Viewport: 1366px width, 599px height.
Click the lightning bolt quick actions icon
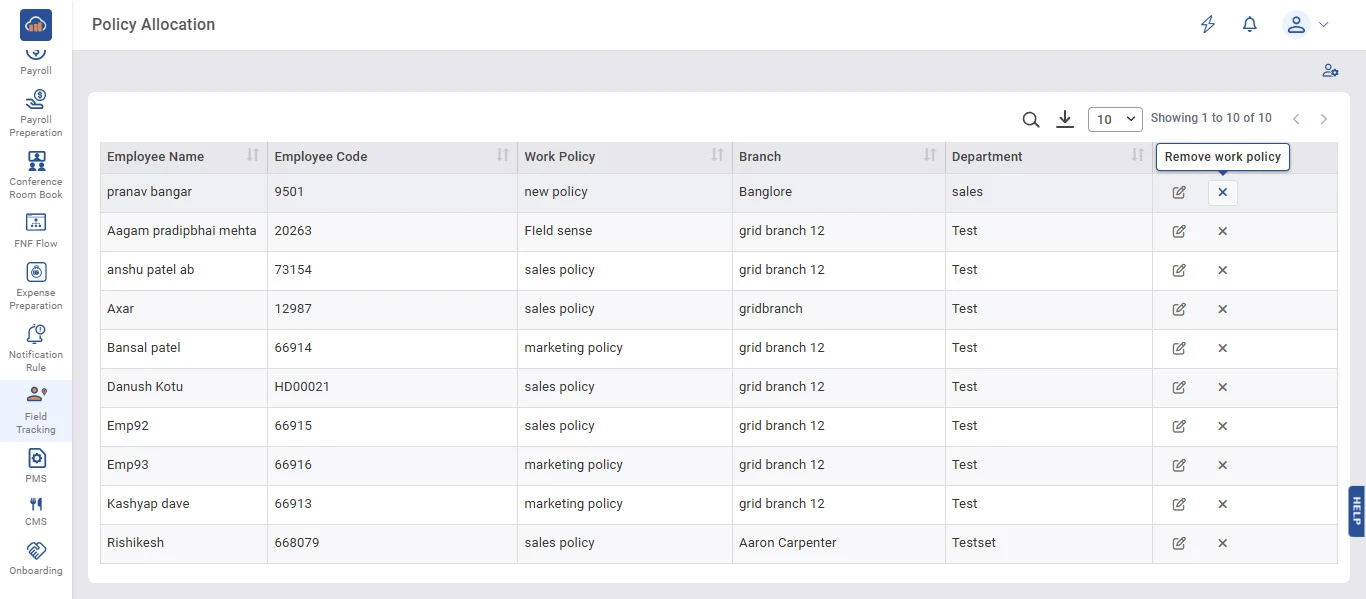click(x=1208, y=25)
